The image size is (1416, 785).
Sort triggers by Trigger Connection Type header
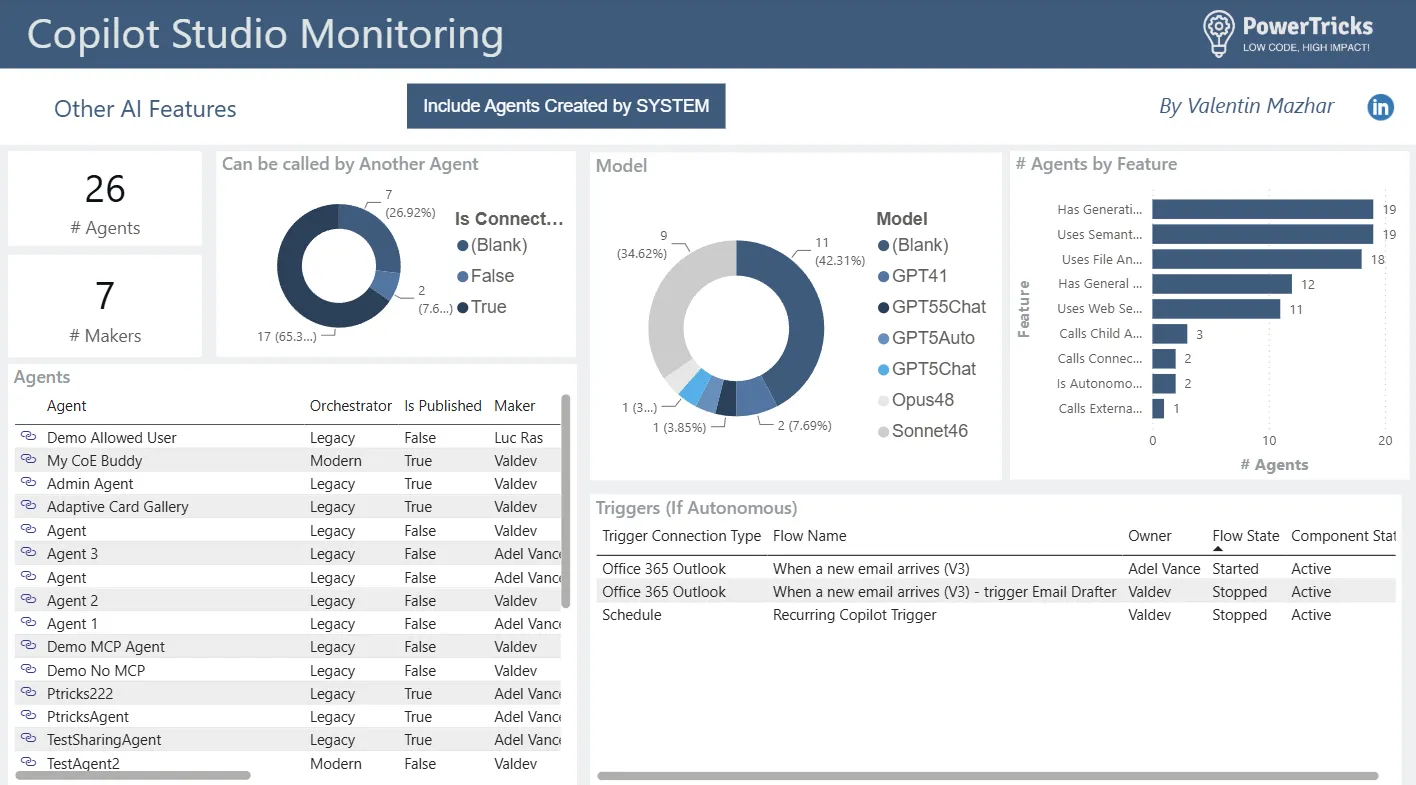tap(681, 536)
